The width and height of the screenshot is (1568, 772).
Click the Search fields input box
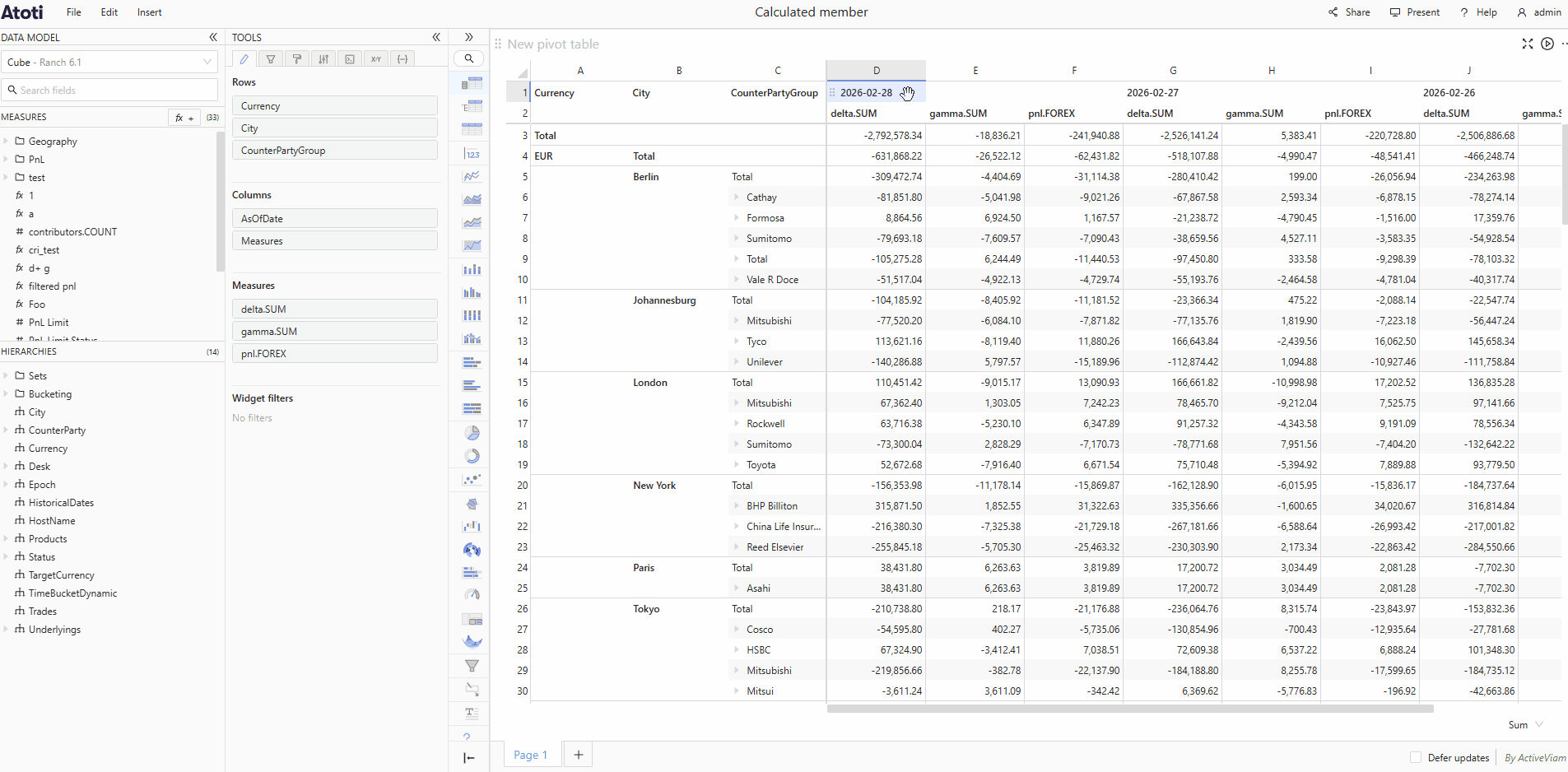109,91
